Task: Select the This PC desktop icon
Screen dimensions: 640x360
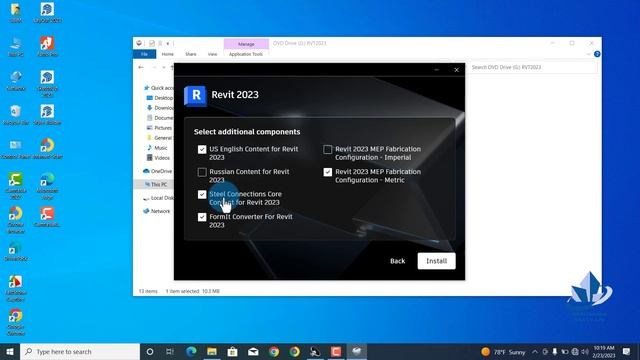Action: 16,47
